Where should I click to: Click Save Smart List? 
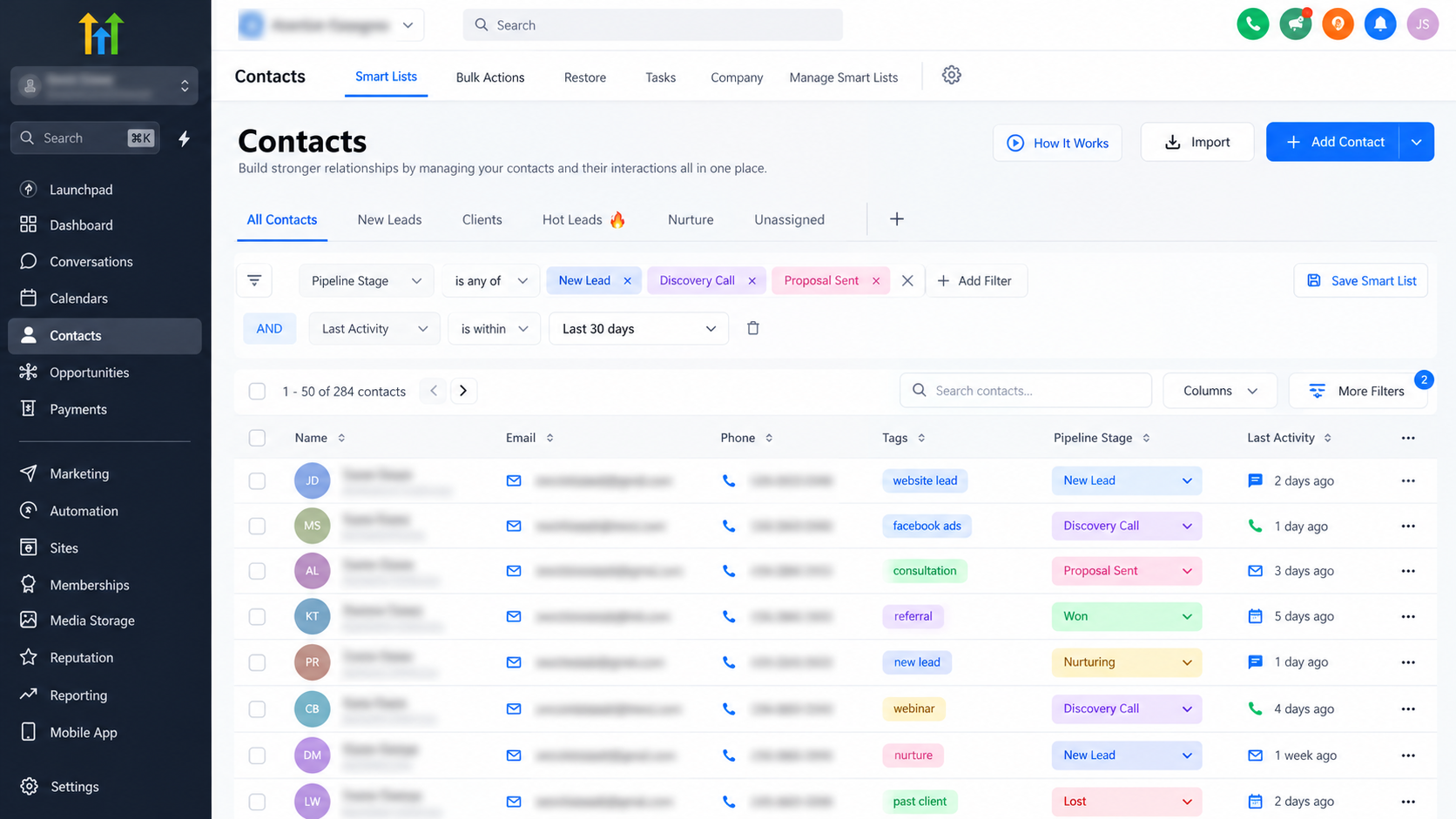tap(1360, 280)
